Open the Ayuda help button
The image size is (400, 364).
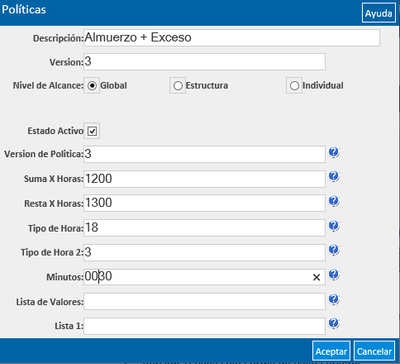click(378, 13)
